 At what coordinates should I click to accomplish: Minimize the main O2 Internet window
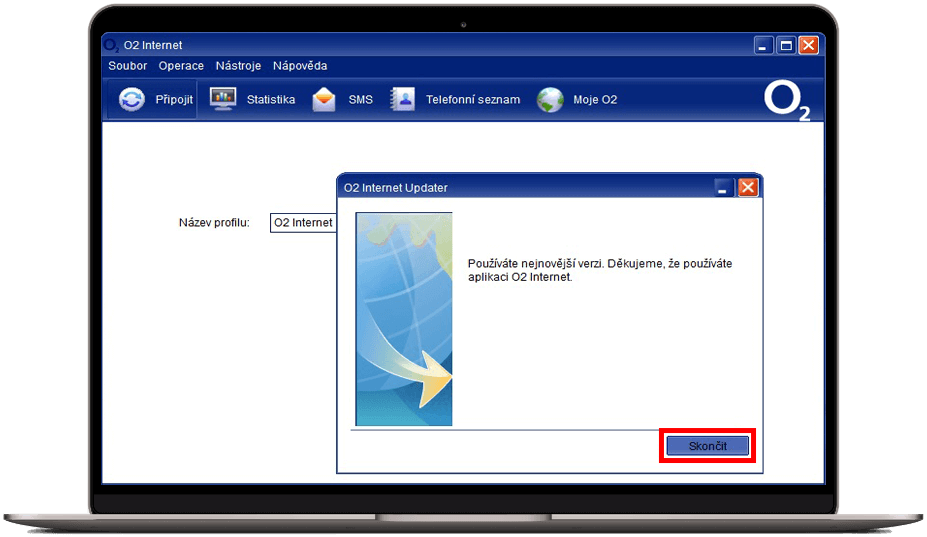tap(764, 45)
